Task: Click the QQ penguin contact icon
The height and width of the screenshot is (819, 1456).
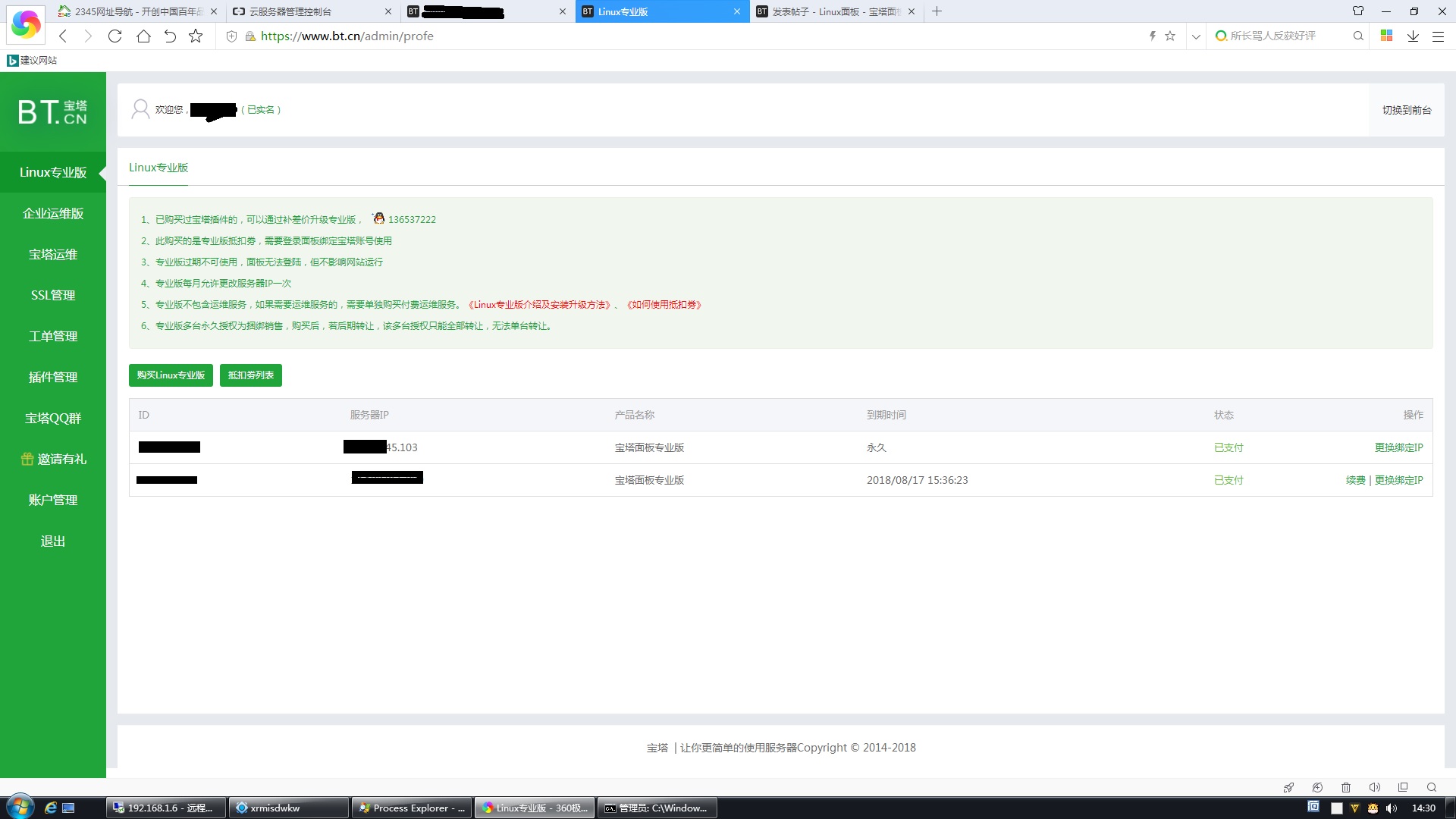Action: coord(378,218)
